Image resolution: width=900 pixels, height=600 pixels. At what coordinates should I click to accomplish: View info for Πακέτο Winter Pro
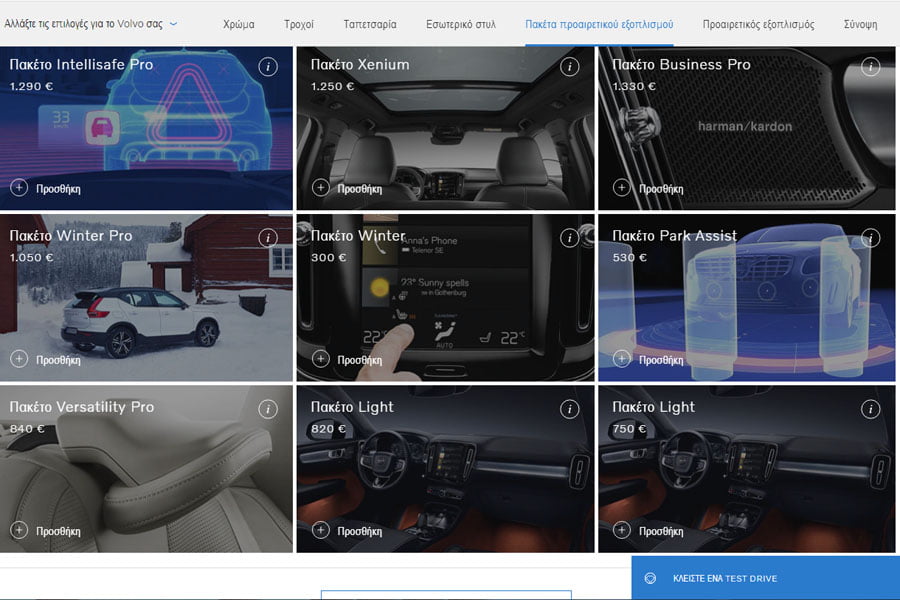click(267, 238)
